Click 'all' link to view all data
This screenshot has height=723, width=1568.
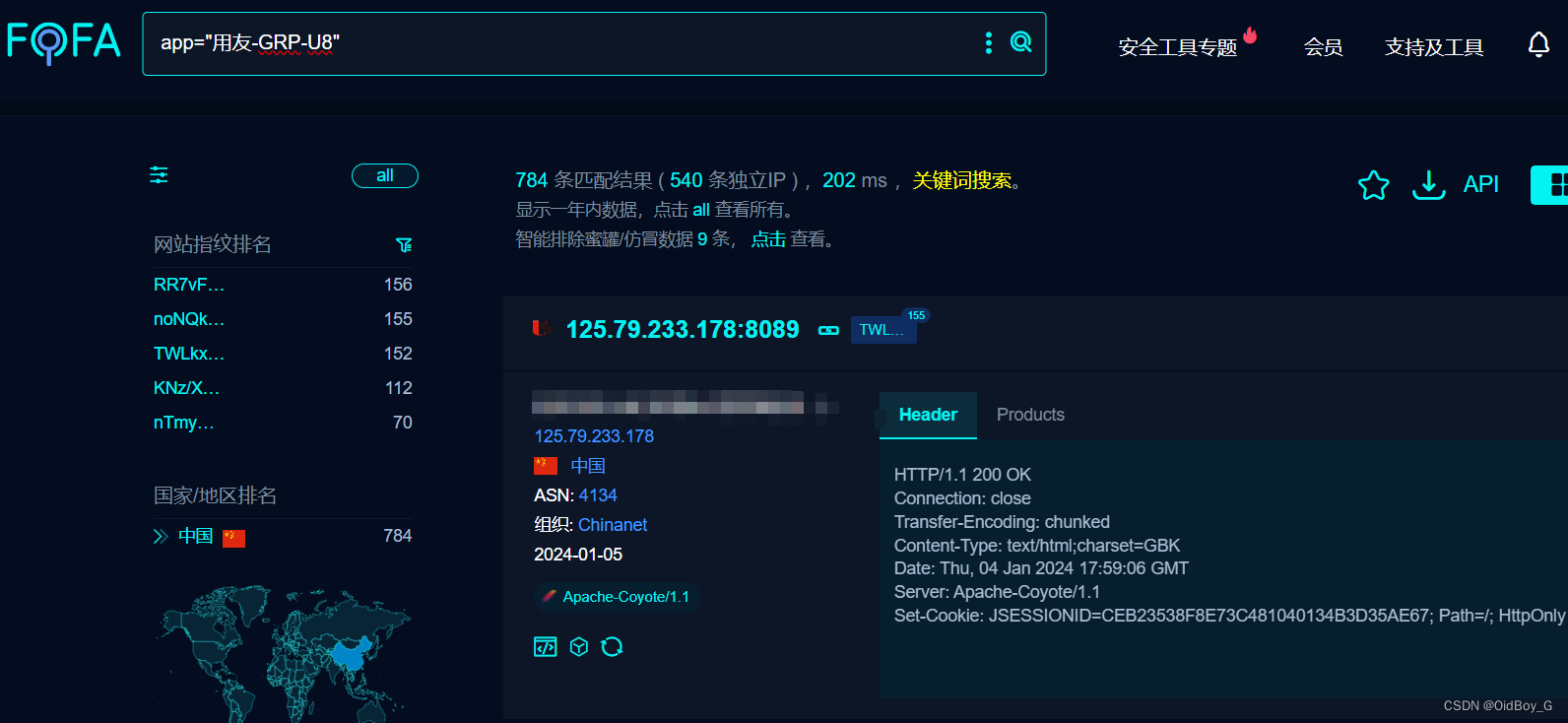click(x=700, y=210)
